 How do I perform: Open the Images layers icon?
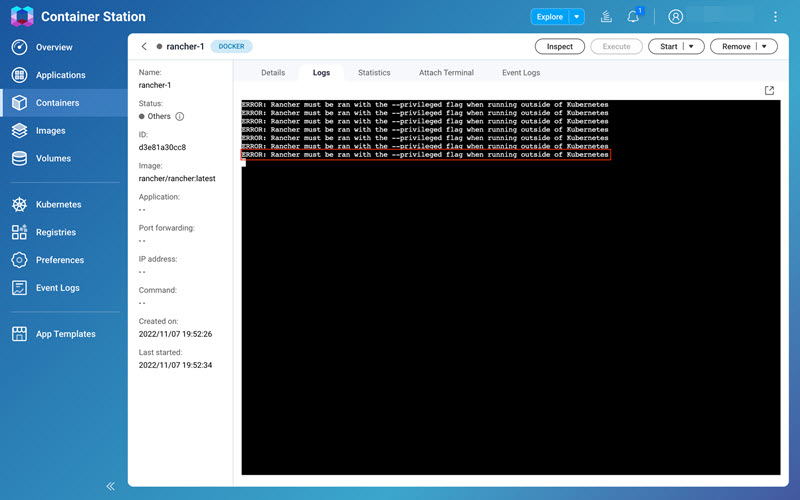coord(19,131)
